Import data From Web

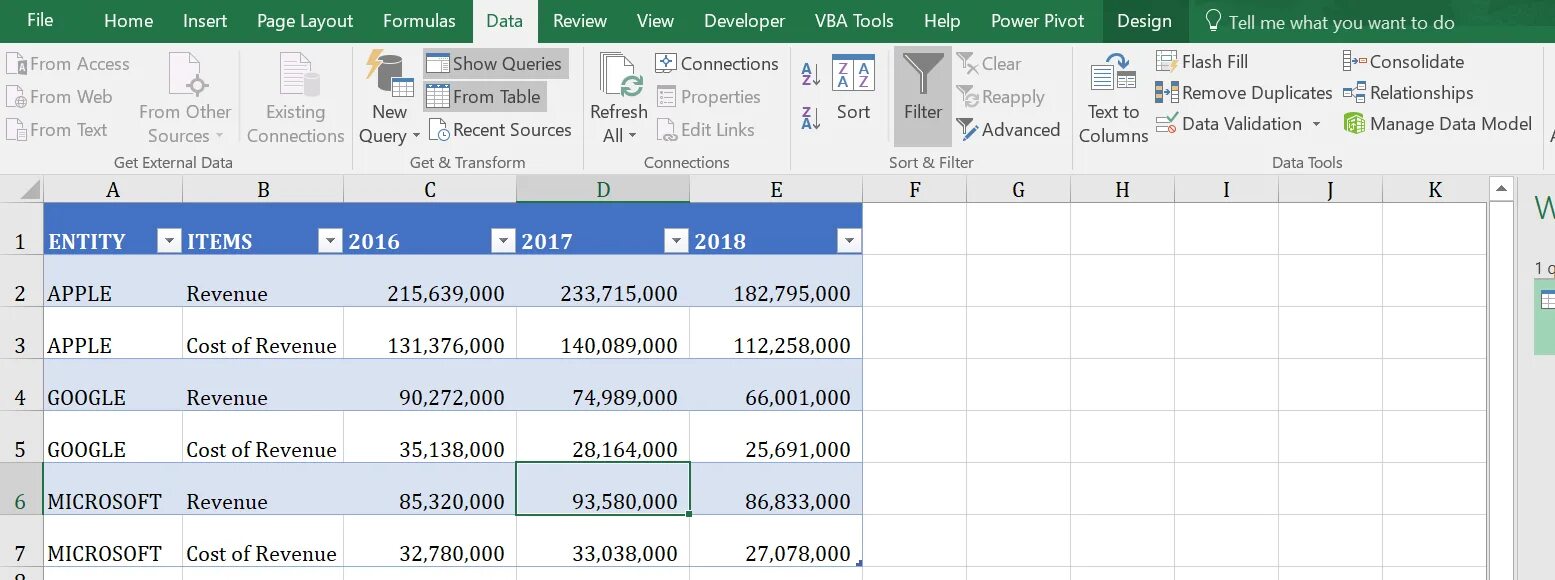coord(59,97)
